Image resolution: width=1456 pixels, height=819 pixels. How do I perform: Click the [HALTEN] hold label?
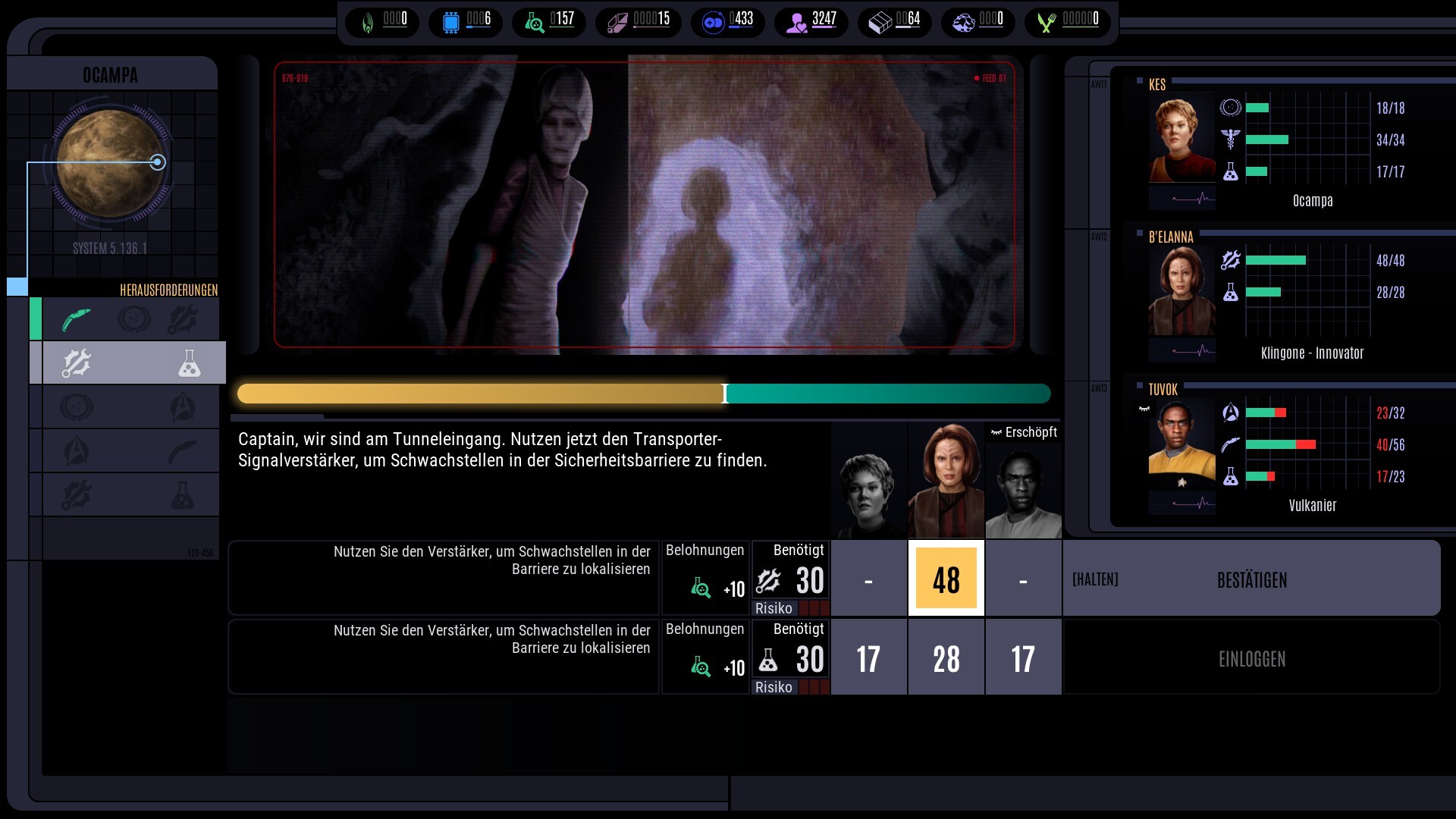click(x=1095, y=579)
